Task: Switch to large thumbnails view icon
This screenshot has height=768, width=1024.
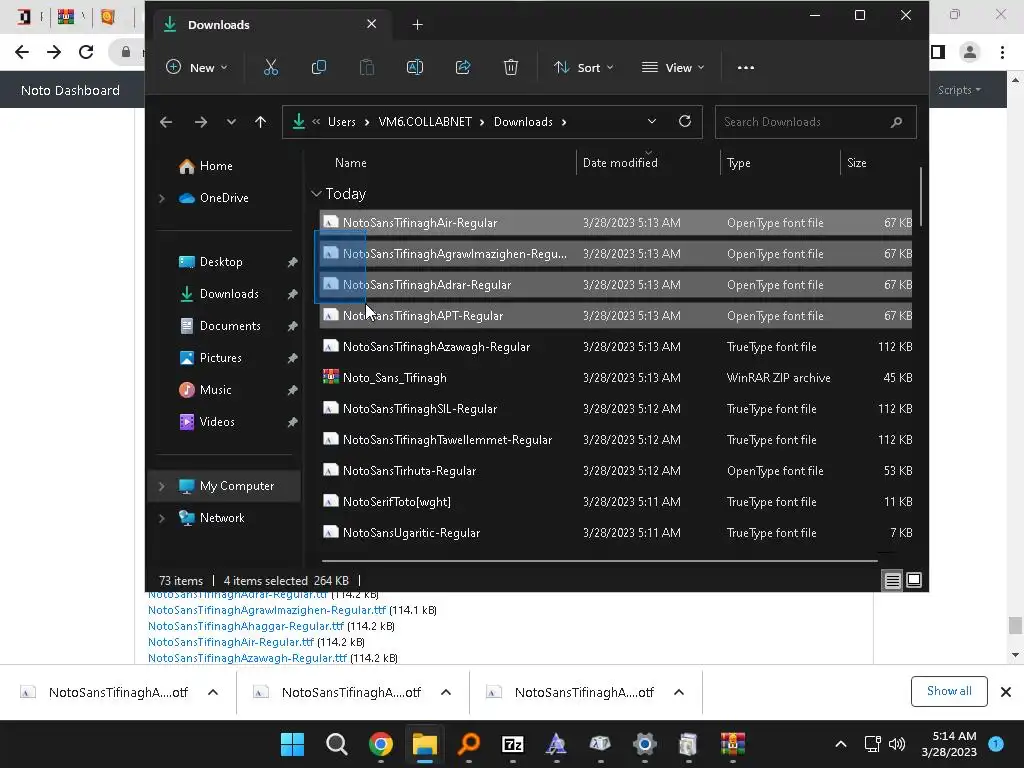Action: tap(914, 580)
